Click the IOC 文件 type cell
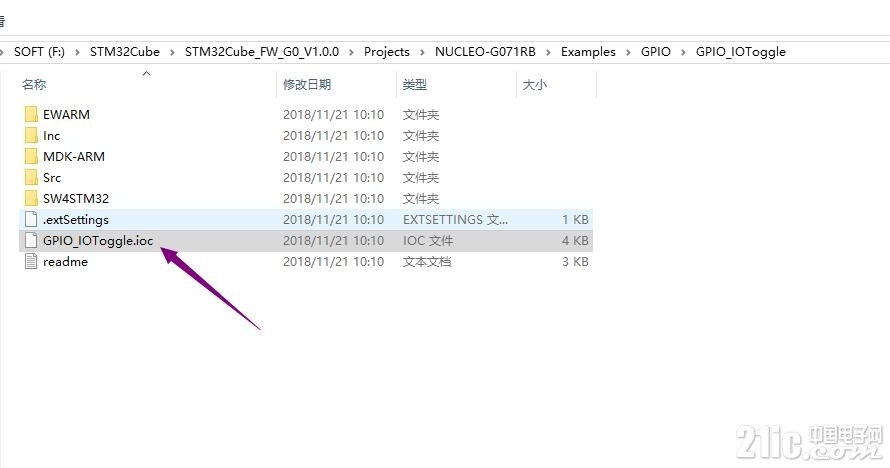890x468 pixels. pos(428,241)
